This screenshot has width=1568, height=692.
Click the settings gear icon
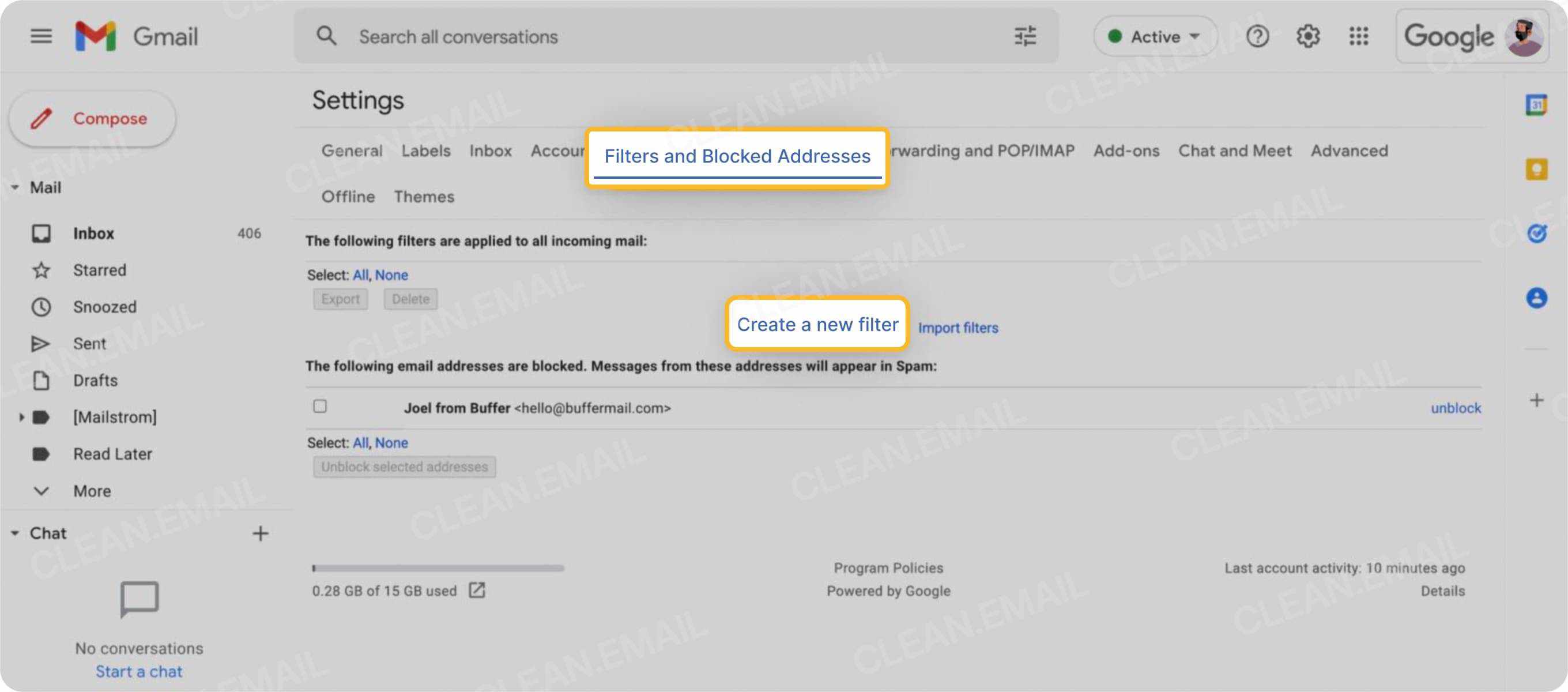(x=1307, y=36)
